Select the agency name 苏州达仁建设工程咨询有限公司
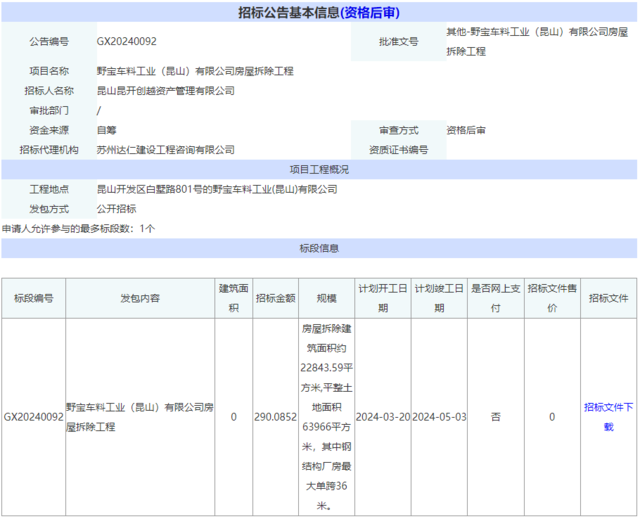Screen dimensions: 640x519 pos(165,150)
